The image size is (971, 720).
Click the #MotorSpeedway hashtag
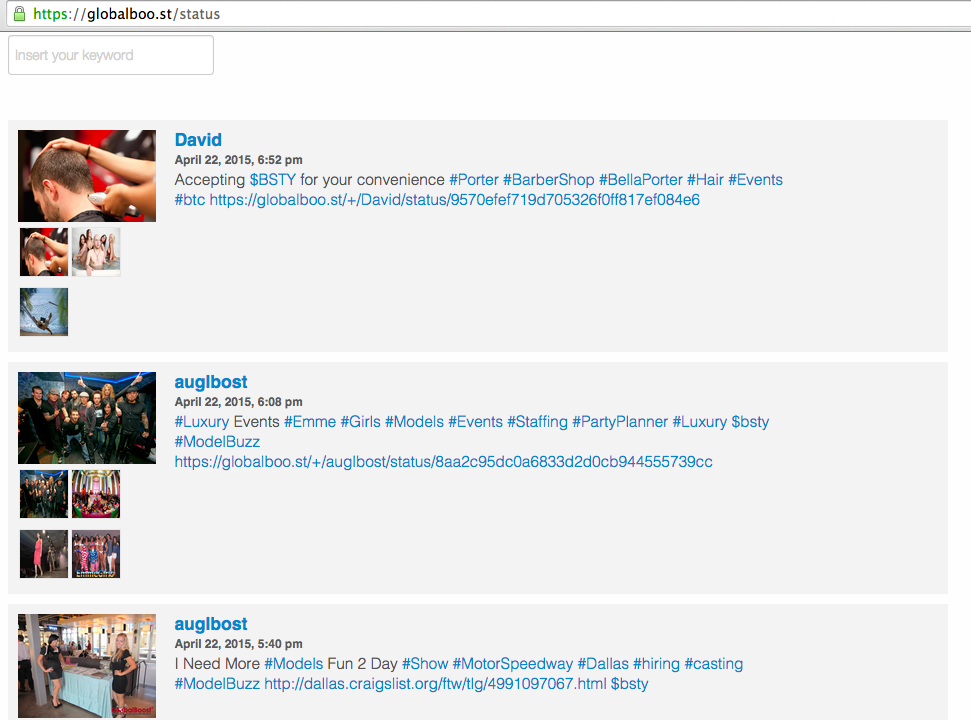(x=513, y=664)
